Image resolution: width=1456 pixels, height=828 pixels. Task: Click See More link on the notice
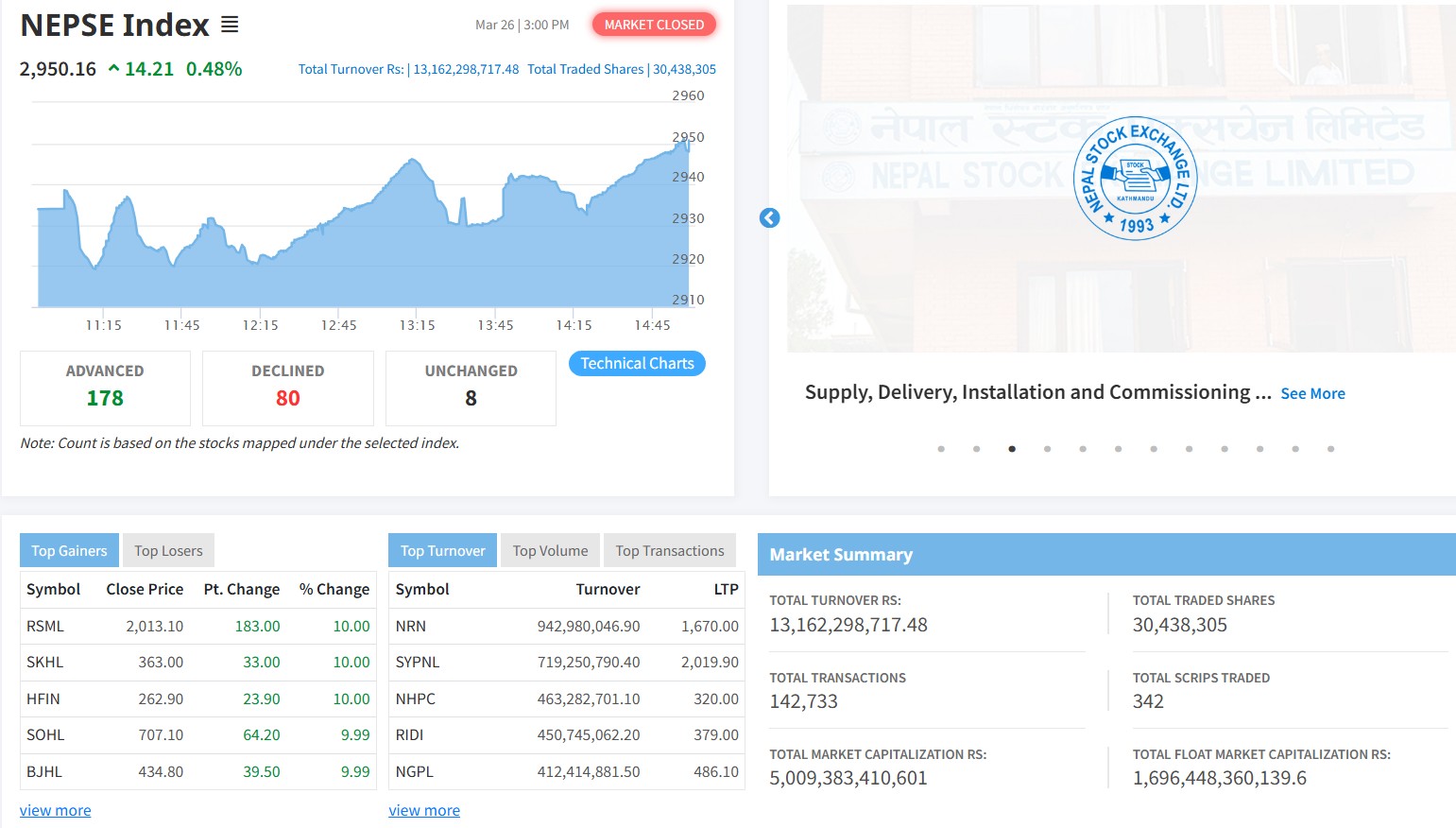click(x=1312, y=394)
